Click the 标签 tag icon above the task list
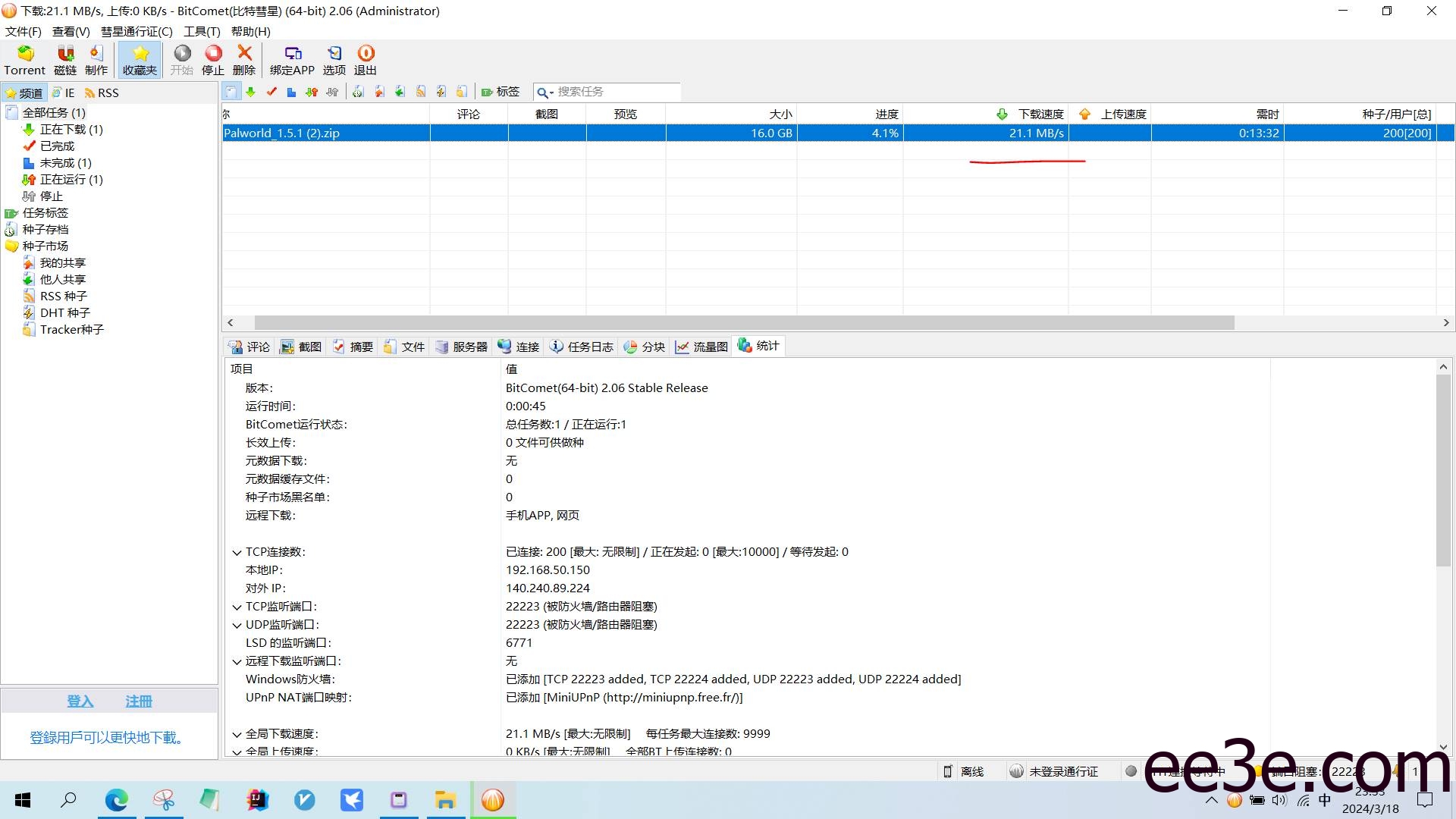1456x819 pixels. (x=500, y=92)
